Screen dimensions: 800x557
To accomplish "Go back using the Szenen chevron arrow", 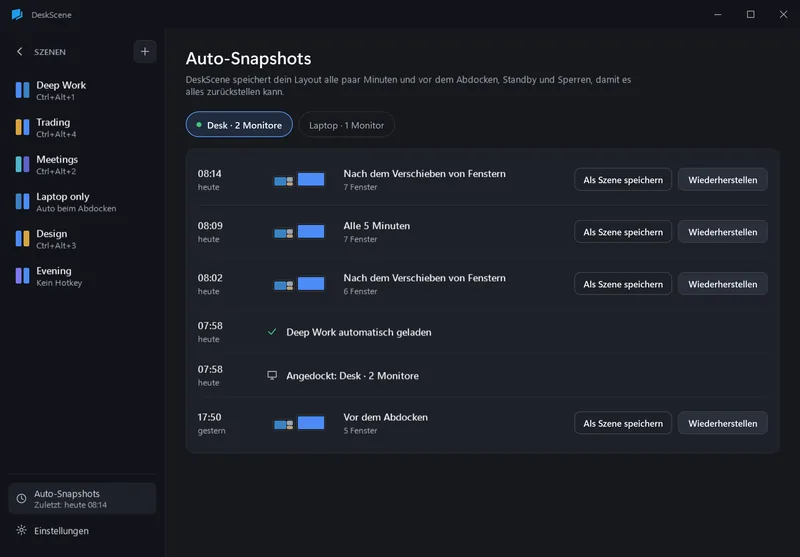I will tap(19, 52).
